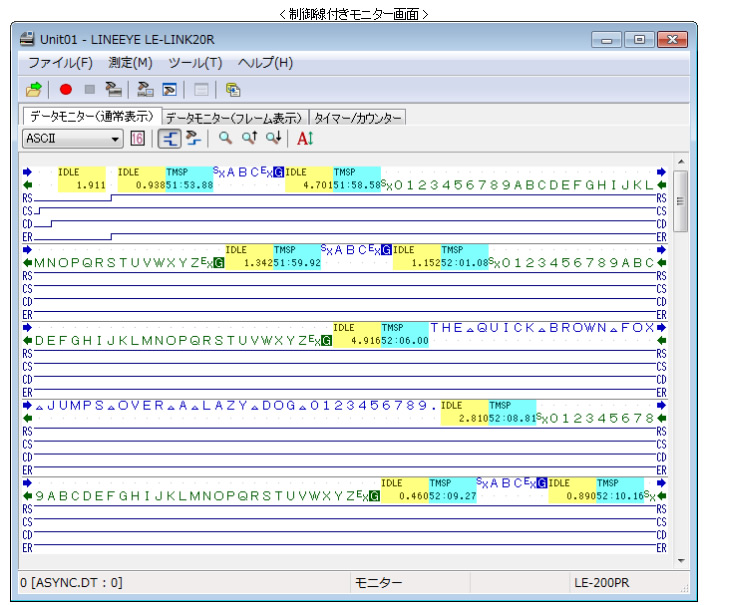Switch to データモニター(フレーム表示) tab

pyautogui.click(x=234, y=118)
